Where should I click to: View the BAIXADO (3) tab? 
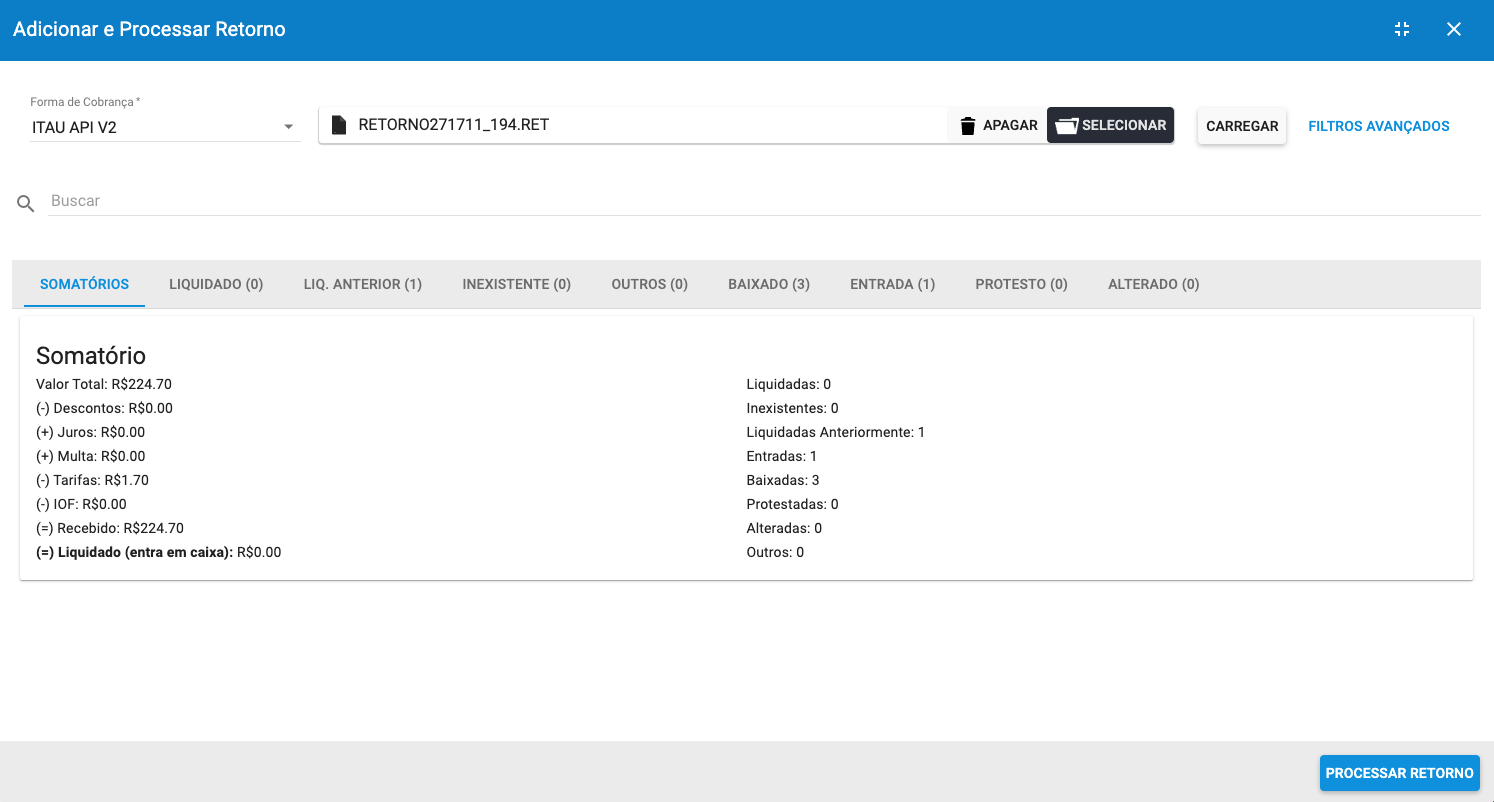point(769,284)
